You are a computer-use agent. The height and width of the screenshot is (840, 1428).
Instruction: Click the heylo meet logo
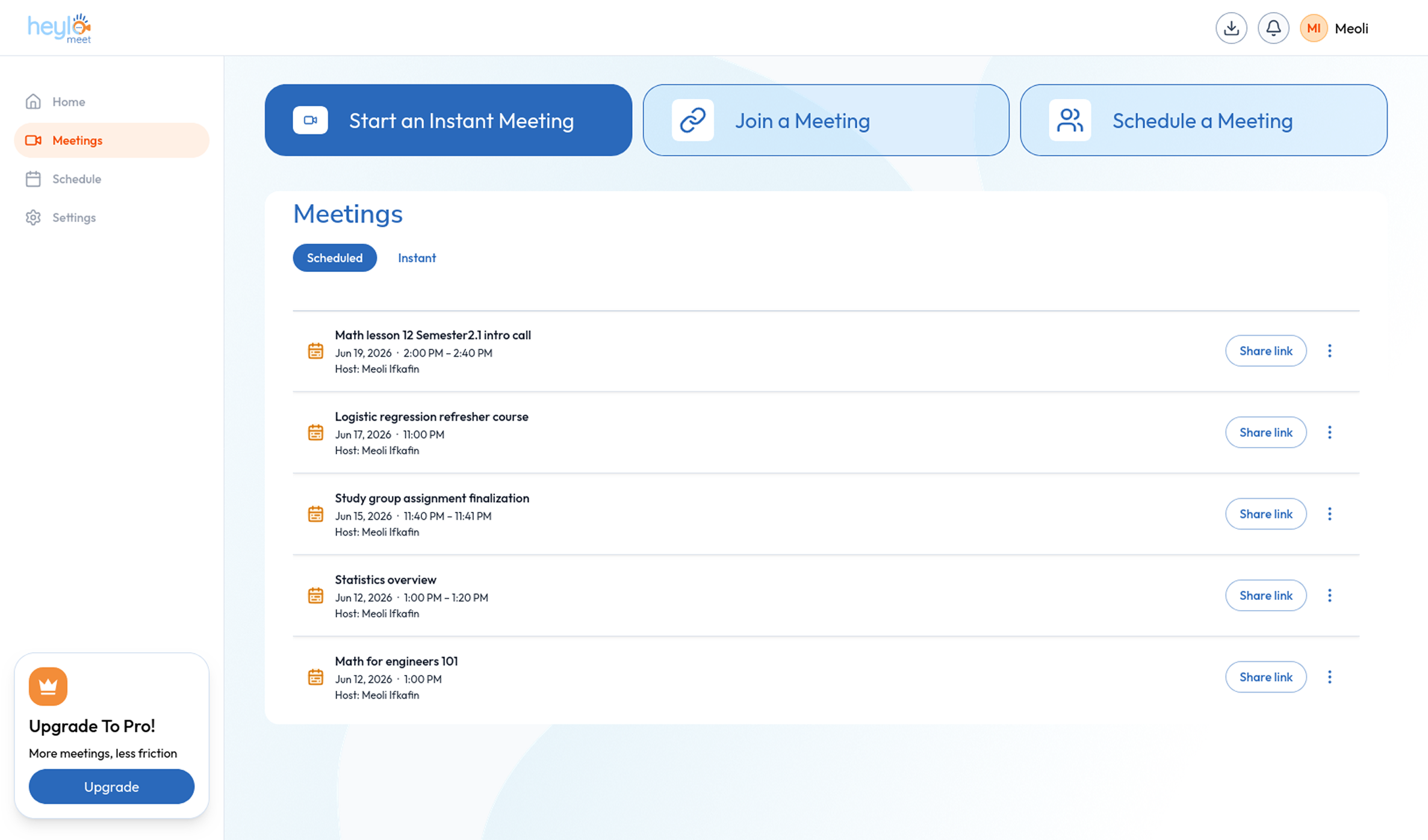(59, 28)
